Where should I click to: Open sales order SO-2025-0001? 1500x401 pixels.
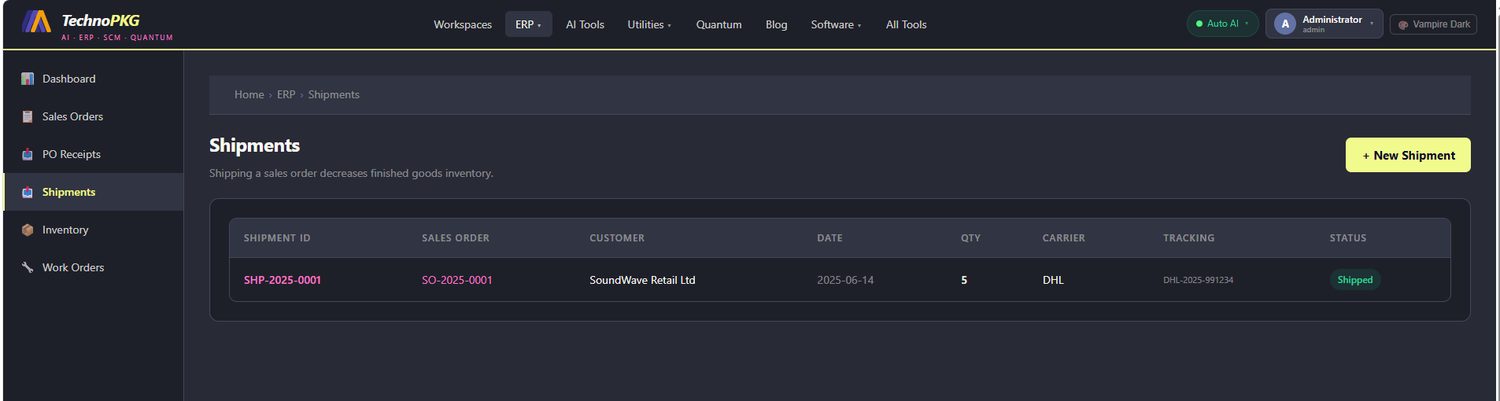coord(457,280)
